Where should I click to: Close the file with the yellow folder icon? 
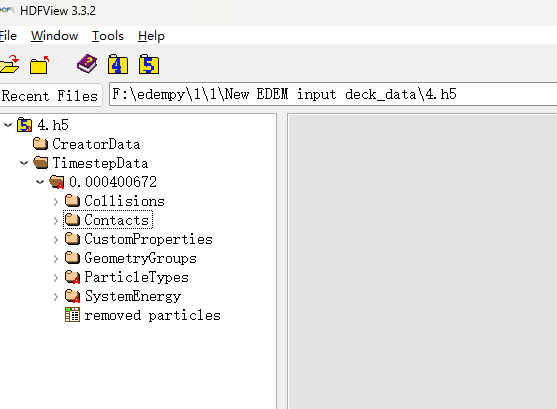click(39, 65)
